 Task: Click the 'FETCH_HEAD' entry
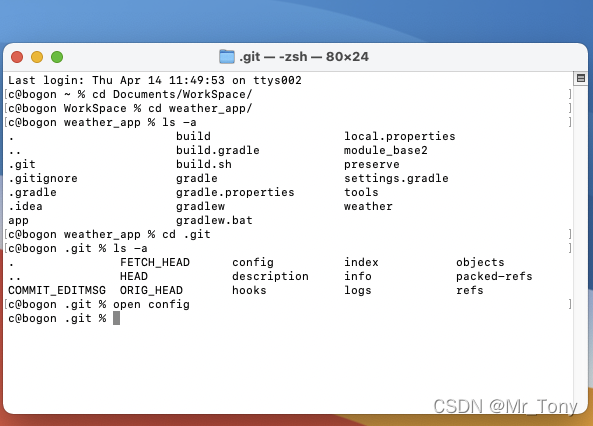coord(155,262)
